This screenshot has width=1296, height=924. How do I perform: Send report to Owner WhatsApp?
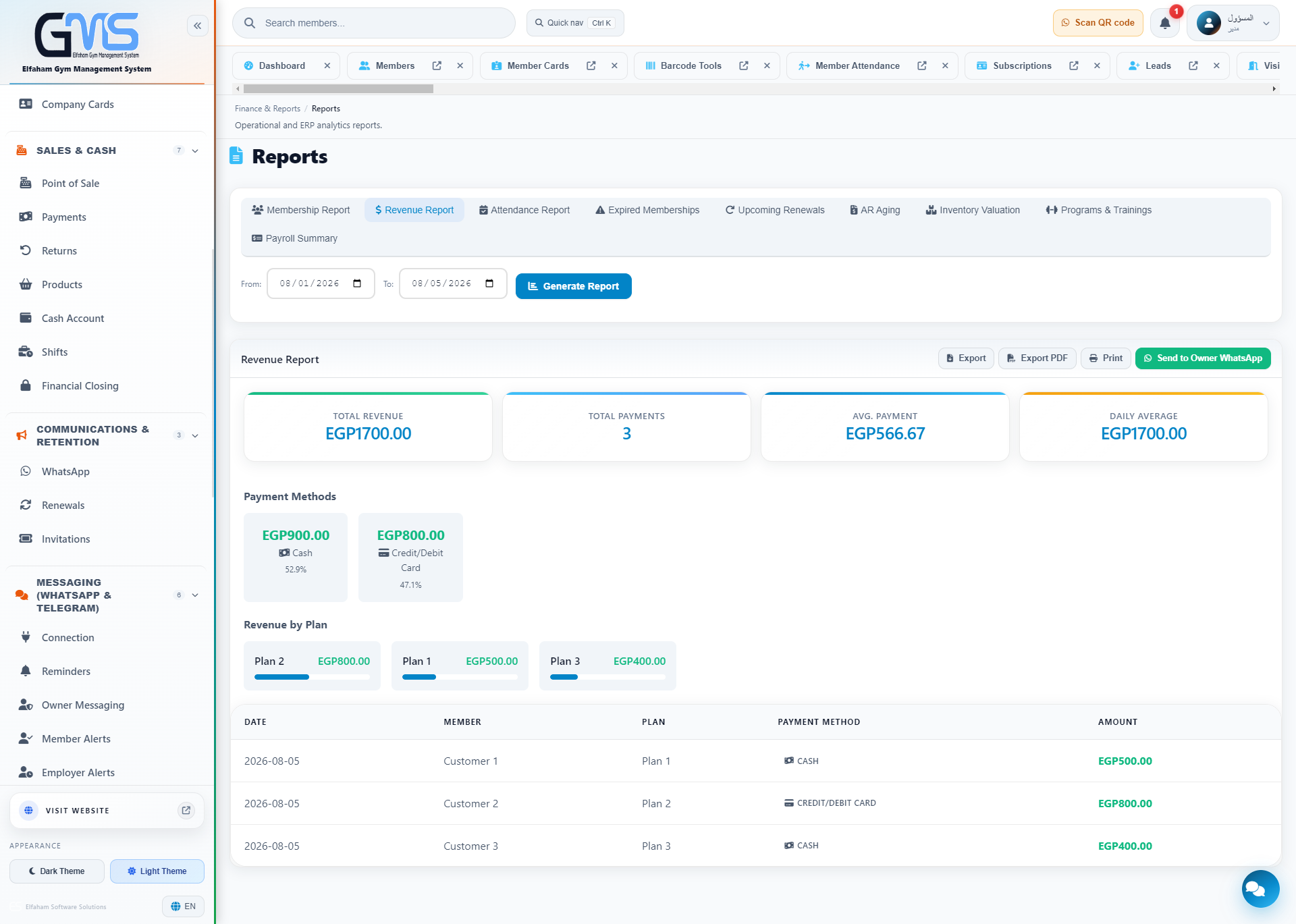1203,358
